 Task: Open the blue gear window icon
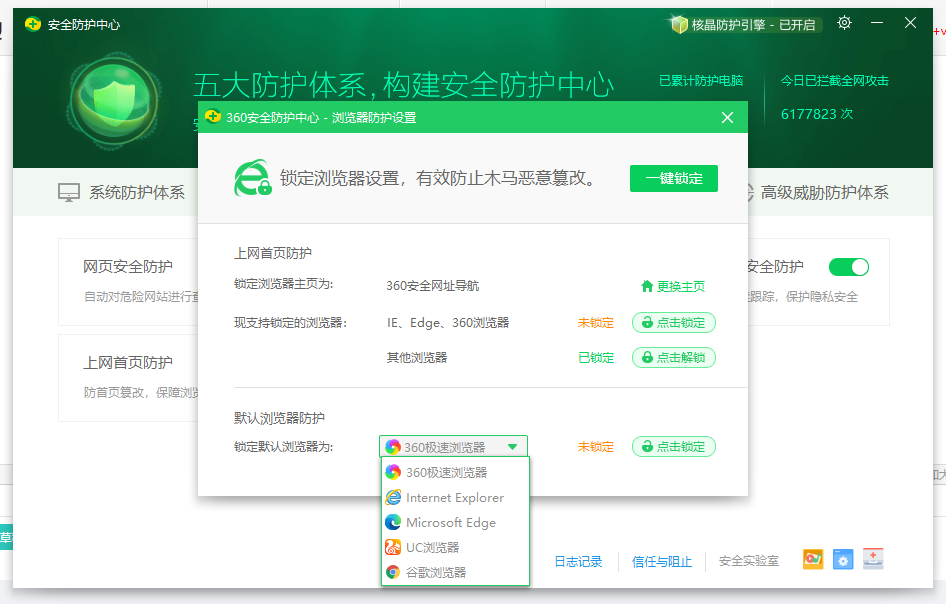click(x=843, y=559)
